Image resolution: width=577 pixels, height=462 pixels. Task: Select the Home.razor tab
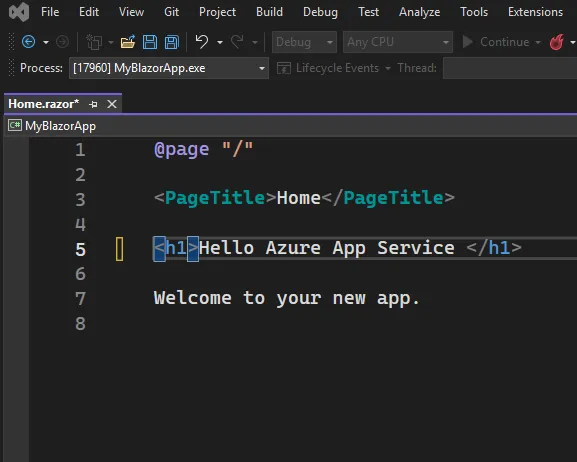[43, 104]
